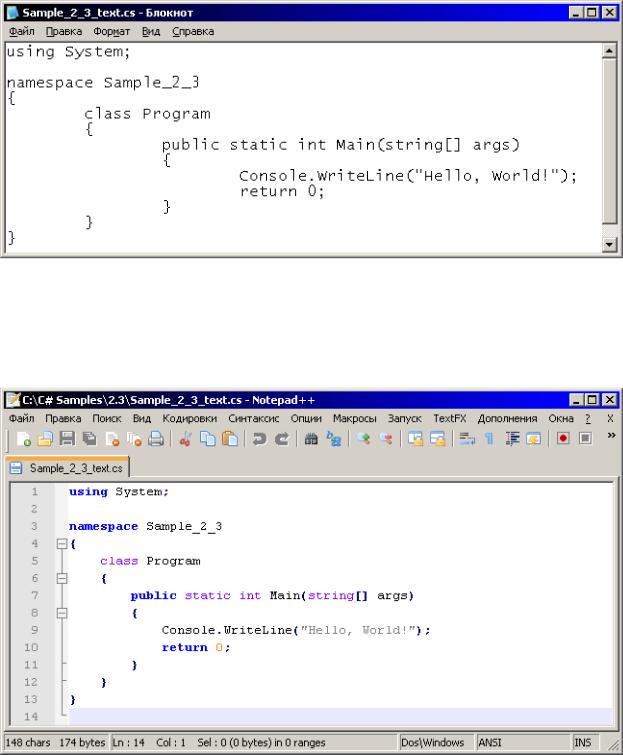Open the Окна menu
This screenshot has width=623, height=755.
[x=561, y=418]
